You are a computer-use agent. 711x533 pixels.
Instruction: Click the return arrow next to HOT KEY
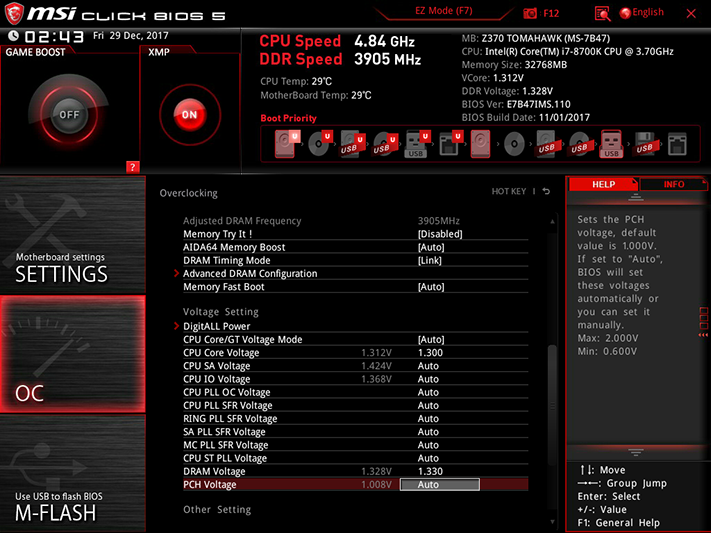coord(546,191)
